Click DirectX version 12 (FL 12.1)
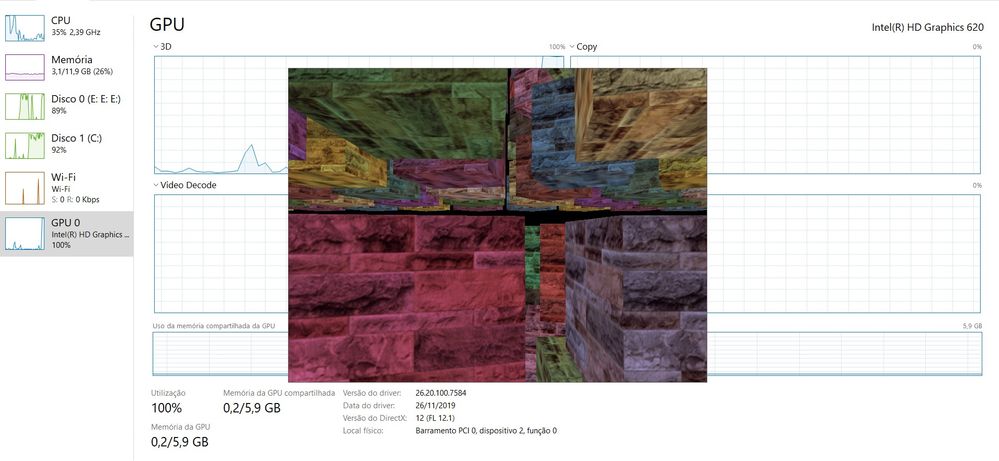The image size is (999, 461). pyautogui.click(x=437, y=418)
